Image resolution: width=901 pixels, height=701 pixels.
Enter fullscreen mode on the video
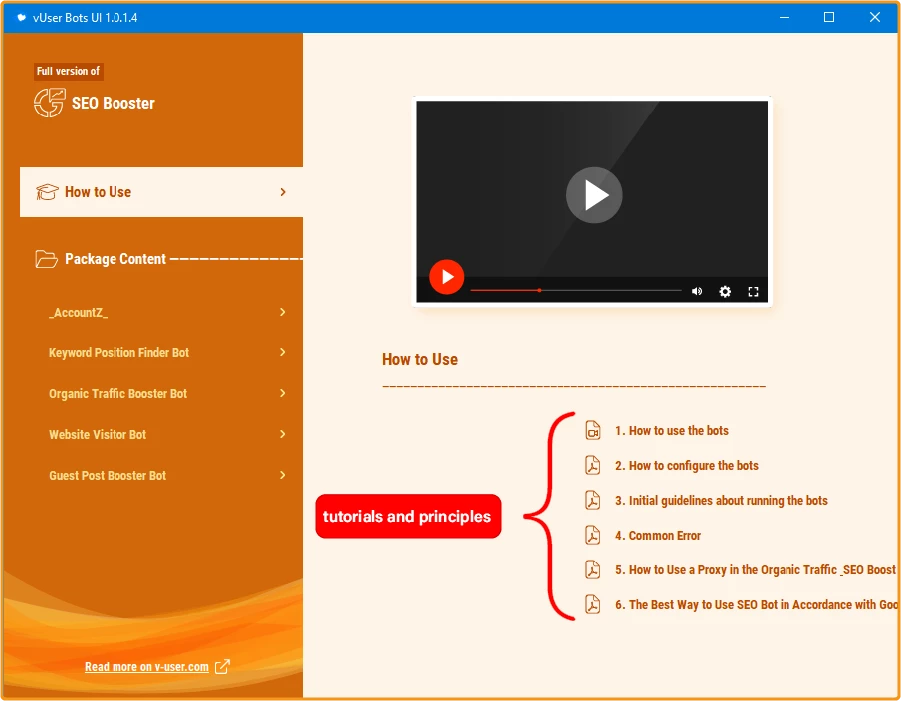753,292
